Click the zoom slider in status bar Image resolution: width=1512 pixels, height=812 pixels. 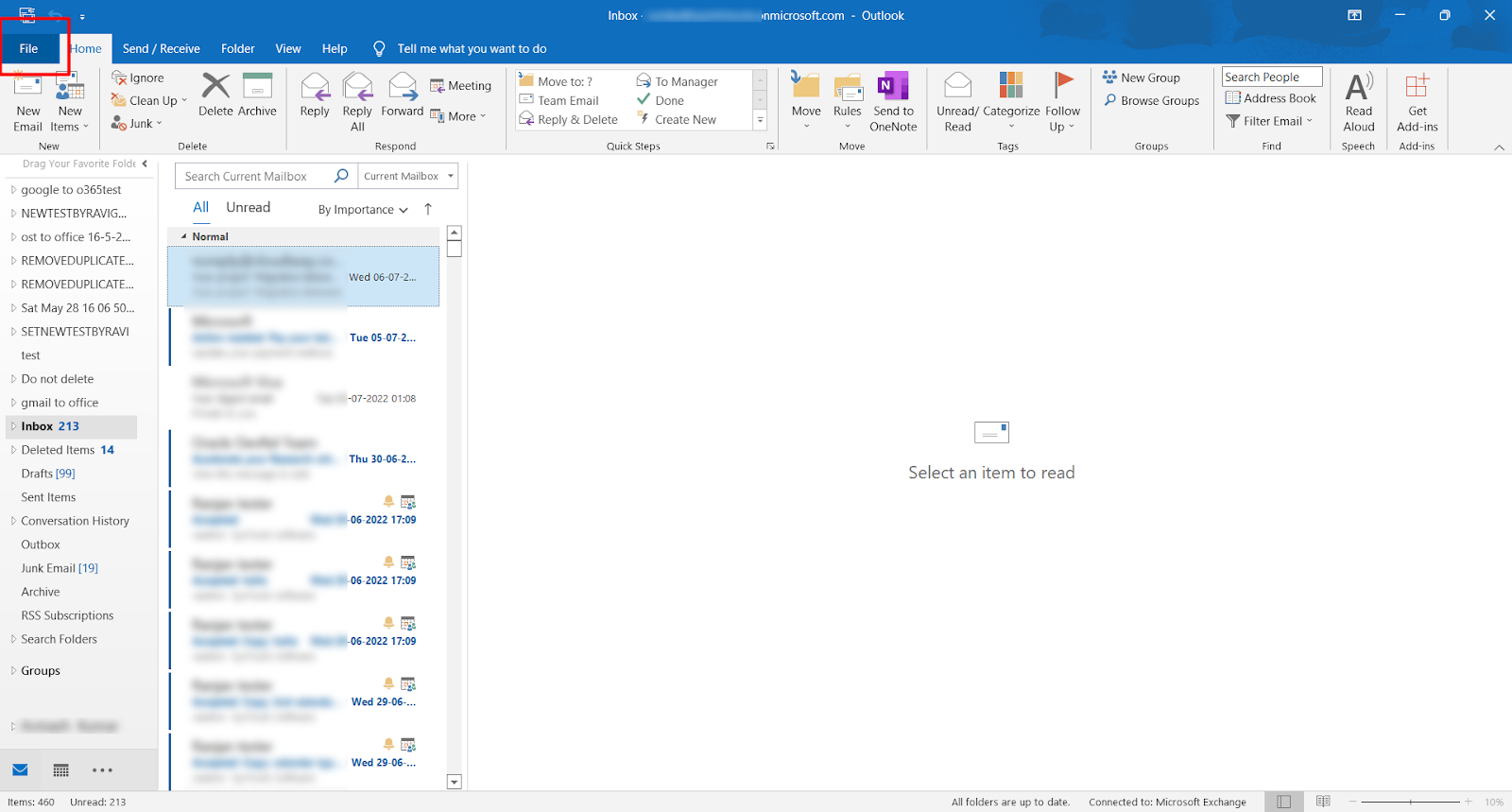point(1410,802)
